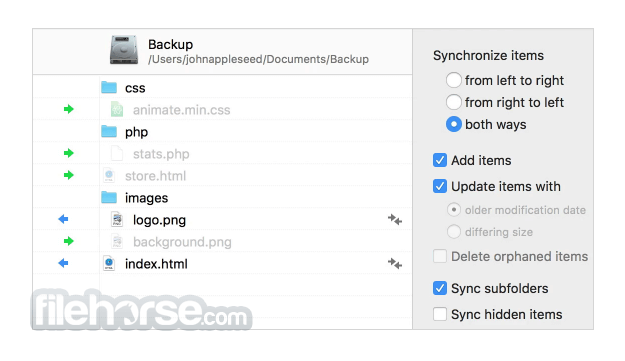Select the index.html file name
This screenshot has height=361, width=625.
[156, 264]
